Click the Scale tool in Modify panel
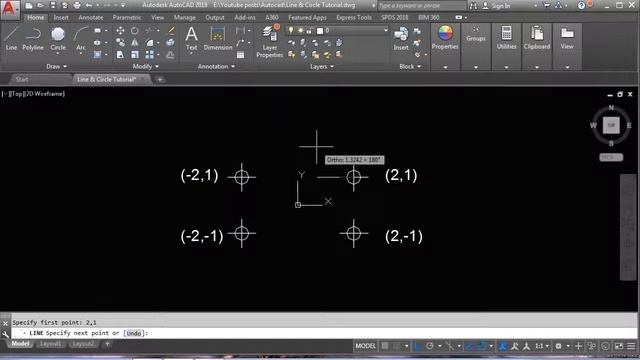This screenshot has width=640, height=360. tap(135, 54)
